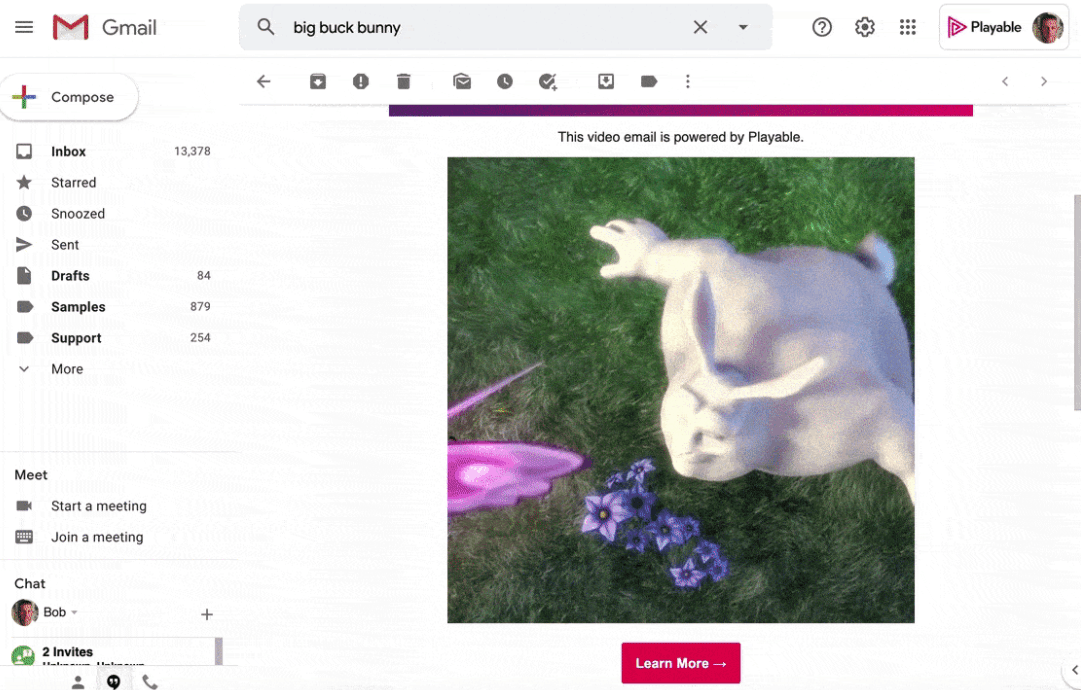
Task: Expand the More labels list
Action: 67,369
